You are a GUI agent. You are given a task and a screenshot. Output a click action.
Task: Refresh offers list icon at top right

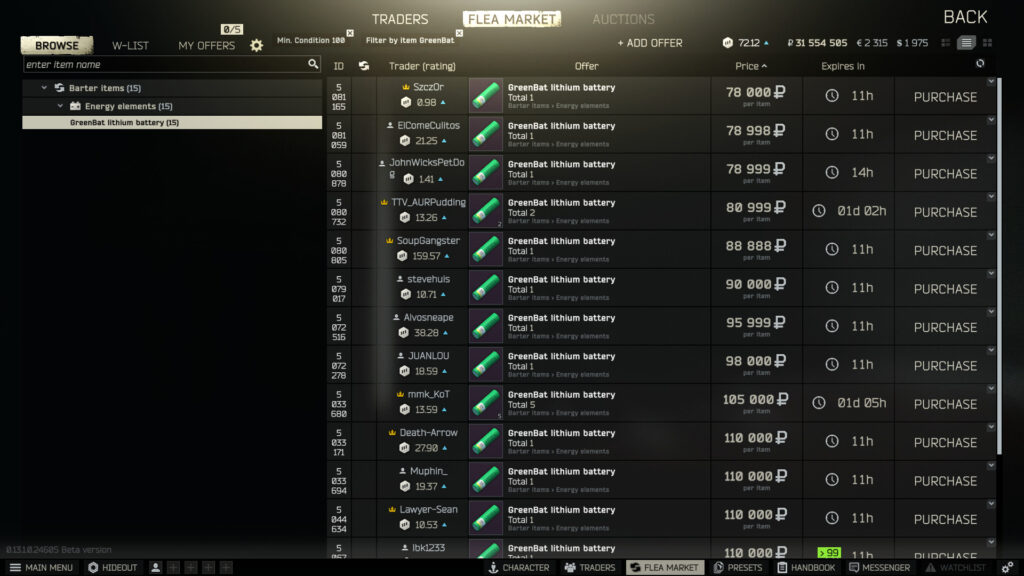980,63
